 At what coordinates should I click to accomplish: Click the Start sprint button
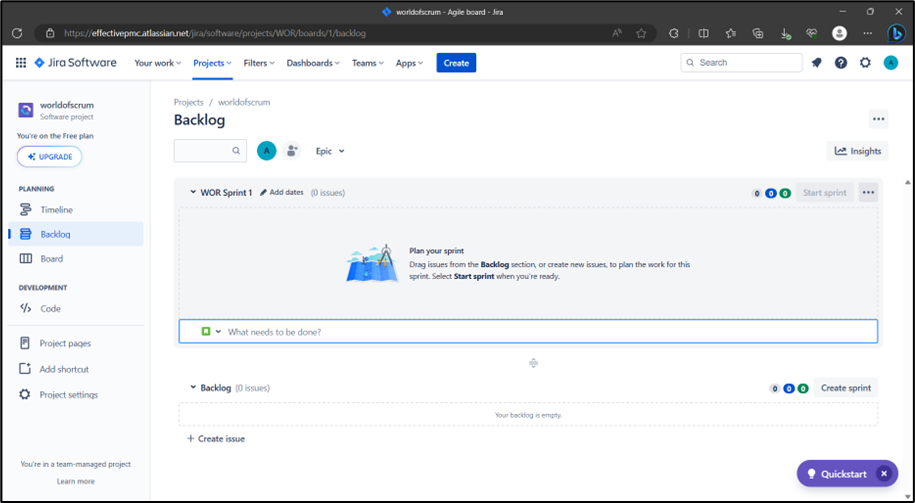tap(825, 193)
